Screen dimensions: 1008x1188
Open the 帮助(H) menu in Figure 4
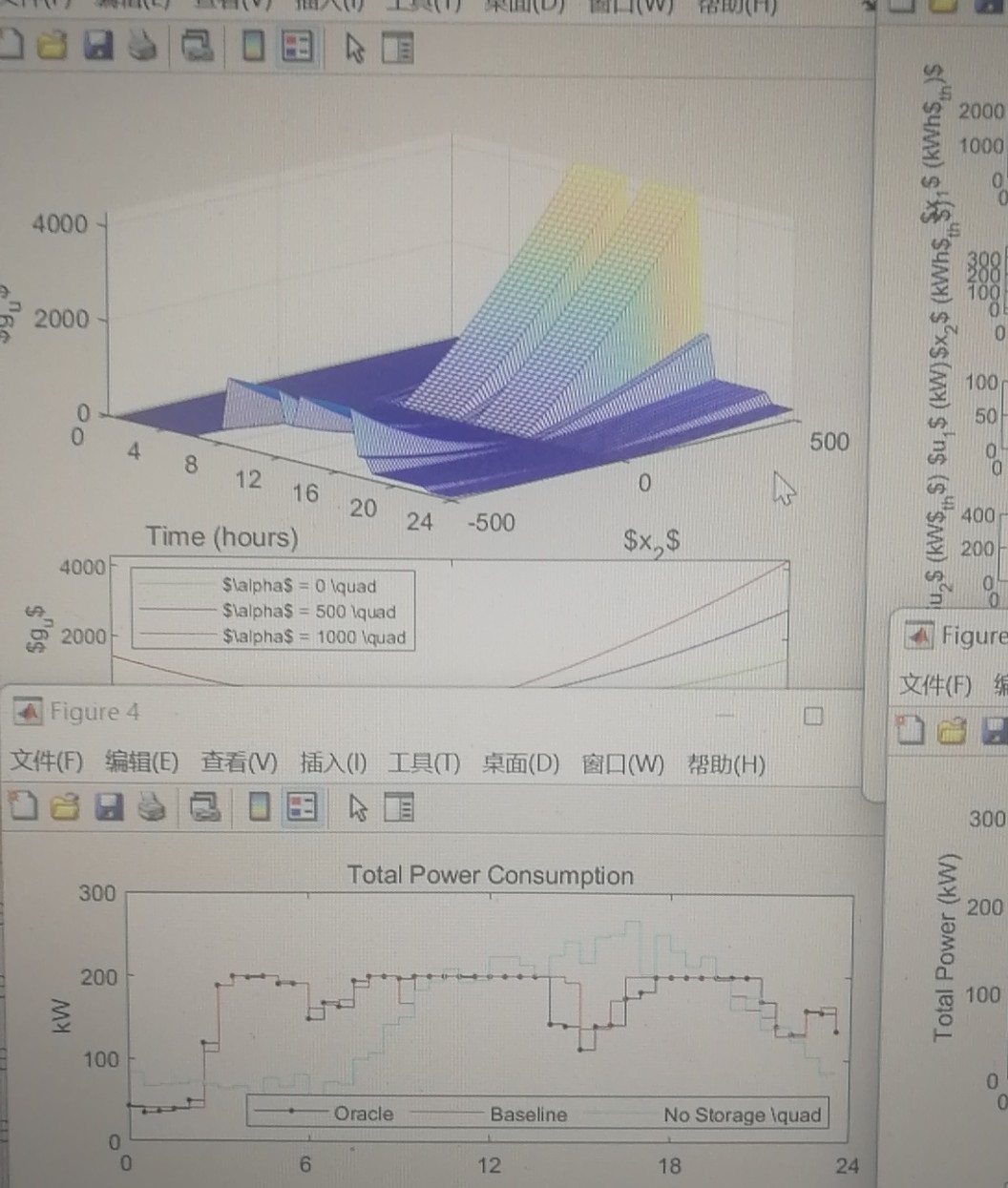726,764
